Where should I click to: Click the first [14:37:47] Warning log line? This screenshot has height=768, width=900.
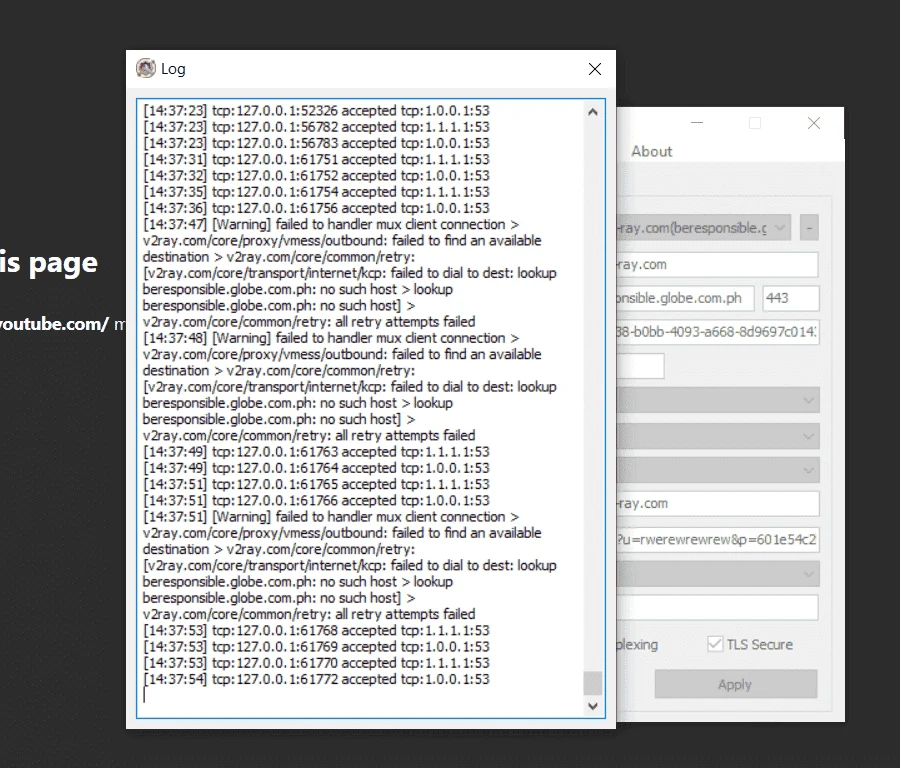click(331, 224)
